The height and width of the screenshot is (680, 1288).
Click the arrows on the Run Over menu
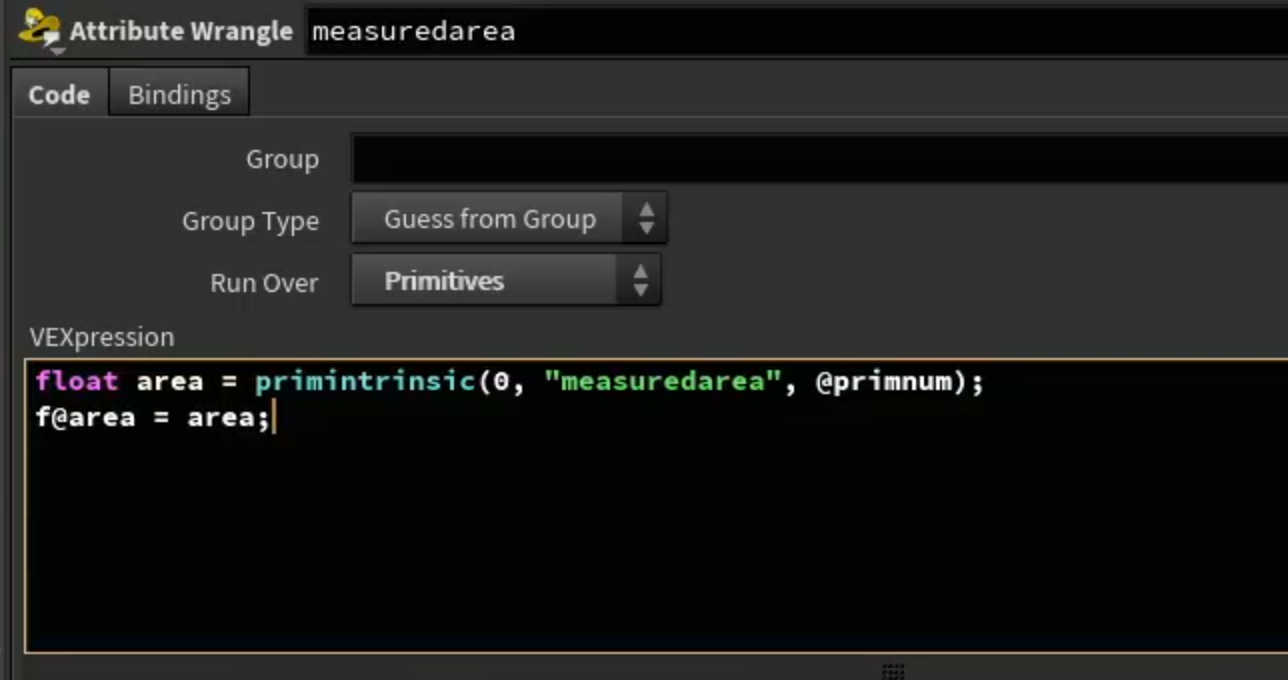click(640, 281)
